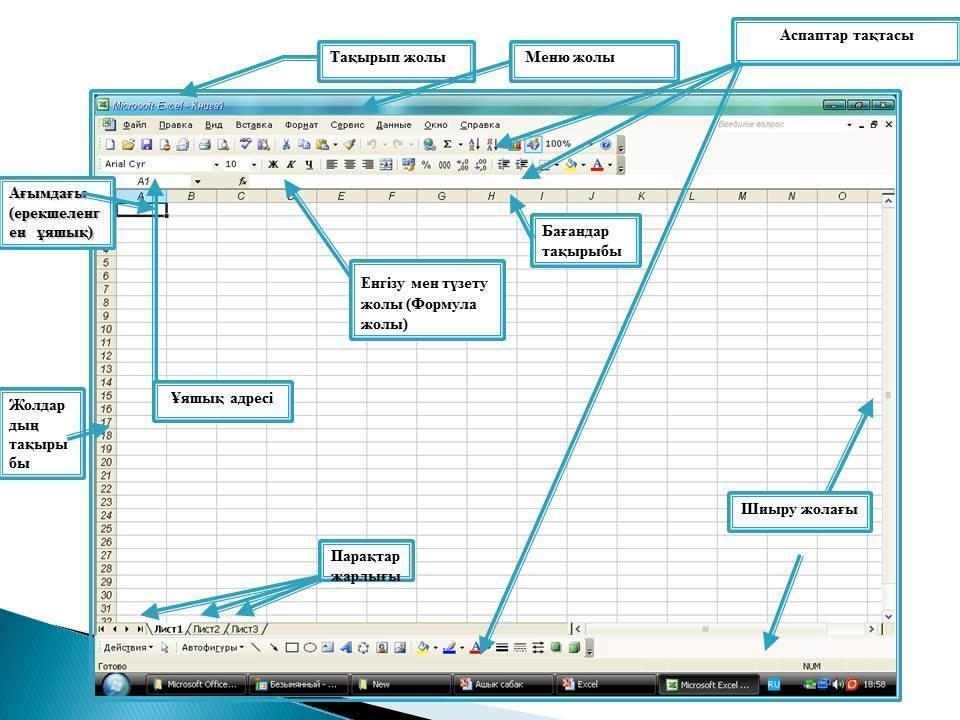Click the Cut scissors icon

click(286, 144)
